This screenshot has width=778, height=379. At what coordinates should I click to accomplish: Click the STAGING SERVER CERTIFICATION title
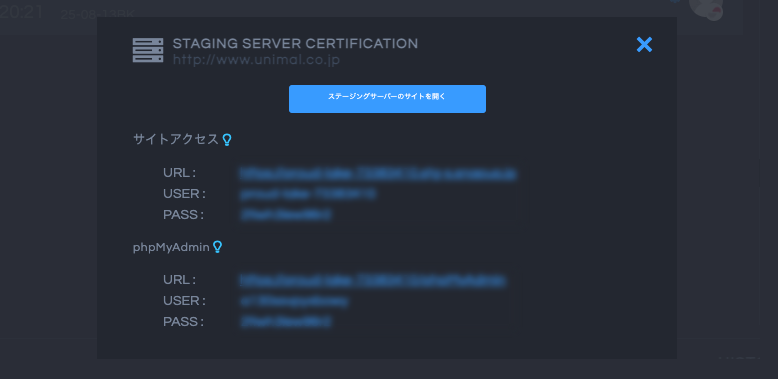point(295,44)
